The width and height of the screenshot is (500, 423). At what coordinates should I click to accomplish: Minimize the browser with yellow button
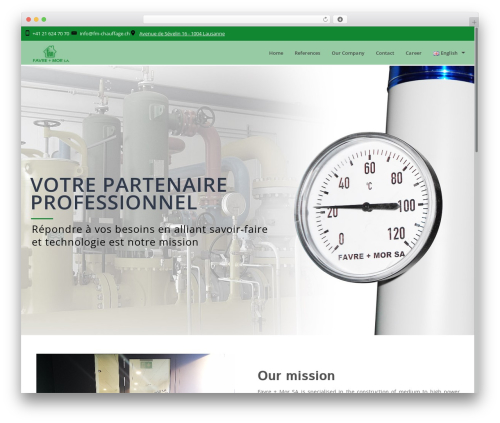click(36, 20)
